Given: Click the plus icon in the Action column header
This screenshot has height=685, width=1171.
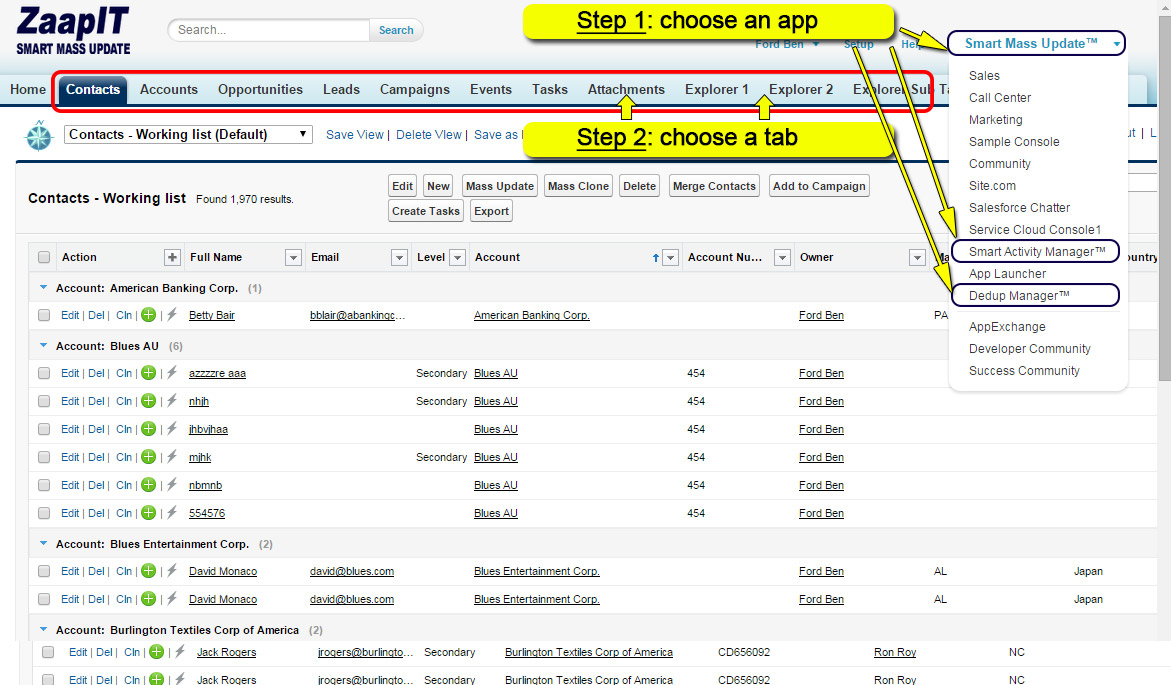Looking at the screenshot, I should [172, 257].
